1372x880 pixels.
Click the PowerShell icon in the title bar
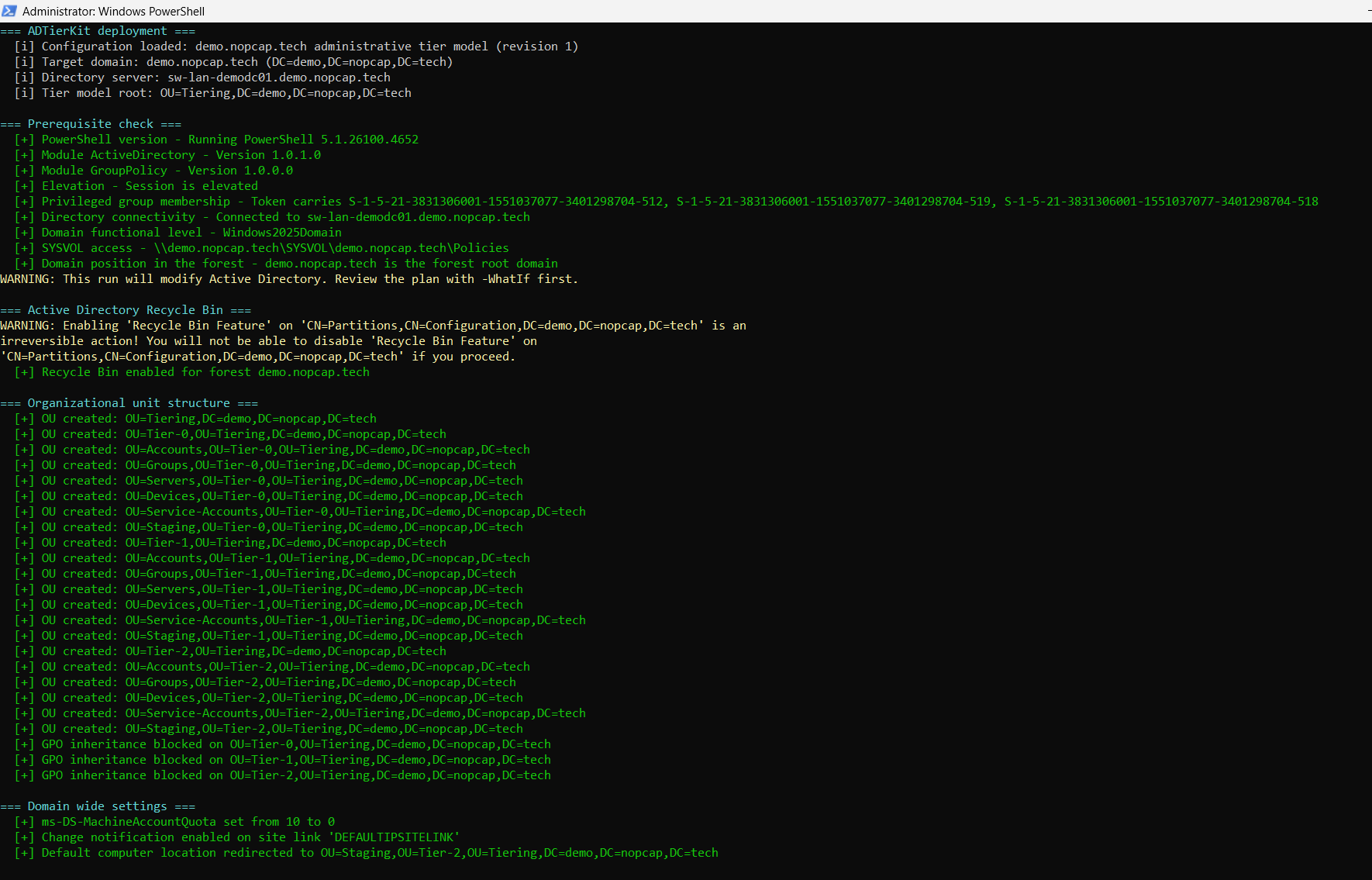click(x=9, y=11)
